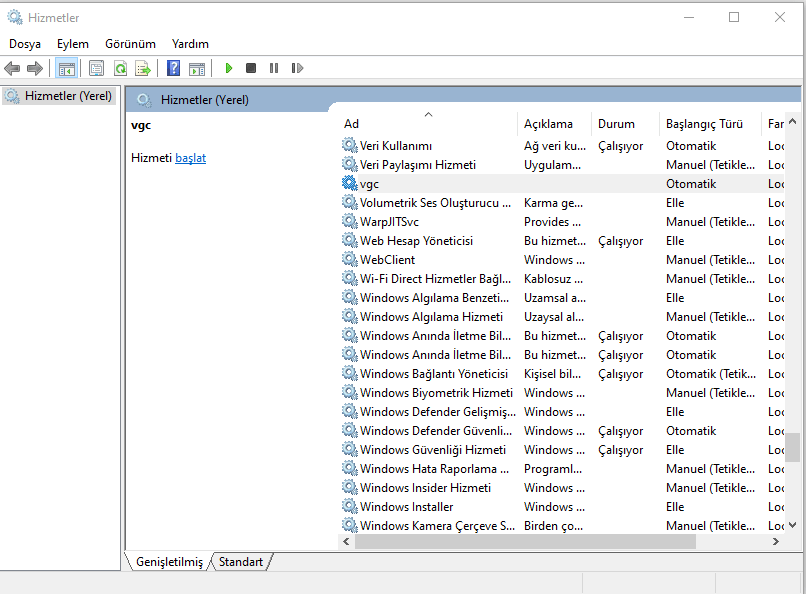The height and width of the screenshot is (594, 806).
Task: Sort by the Açıklama column header
Action: 554,123
